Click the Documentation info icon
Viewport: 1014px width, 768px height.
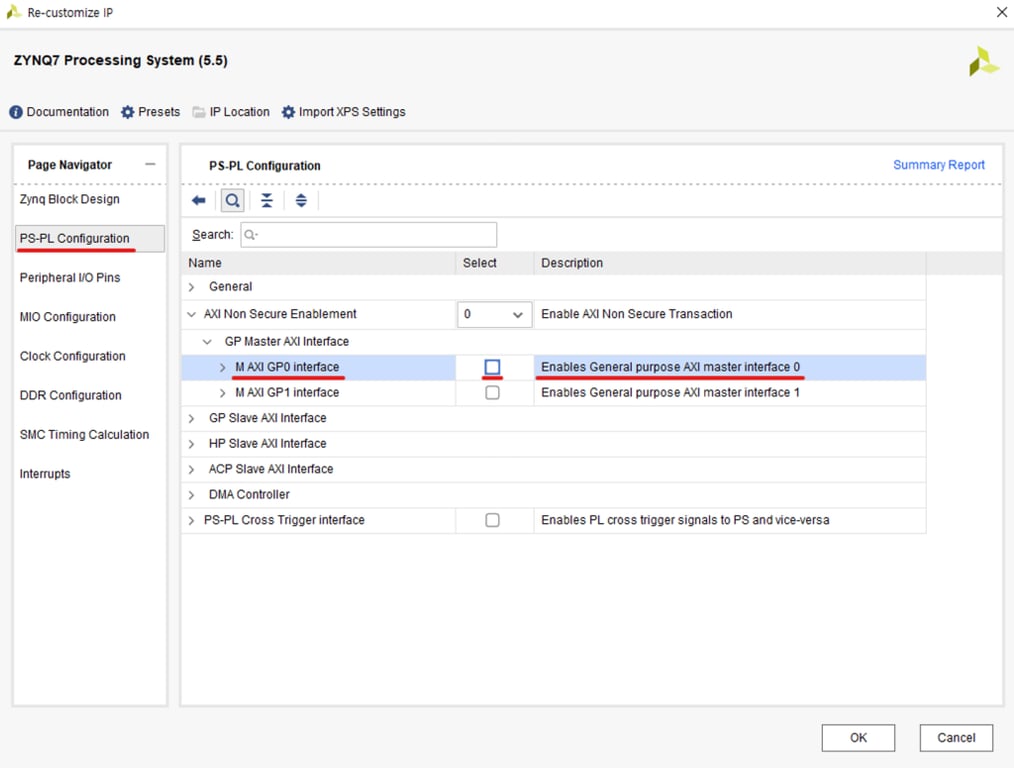(x=16, y=112)
